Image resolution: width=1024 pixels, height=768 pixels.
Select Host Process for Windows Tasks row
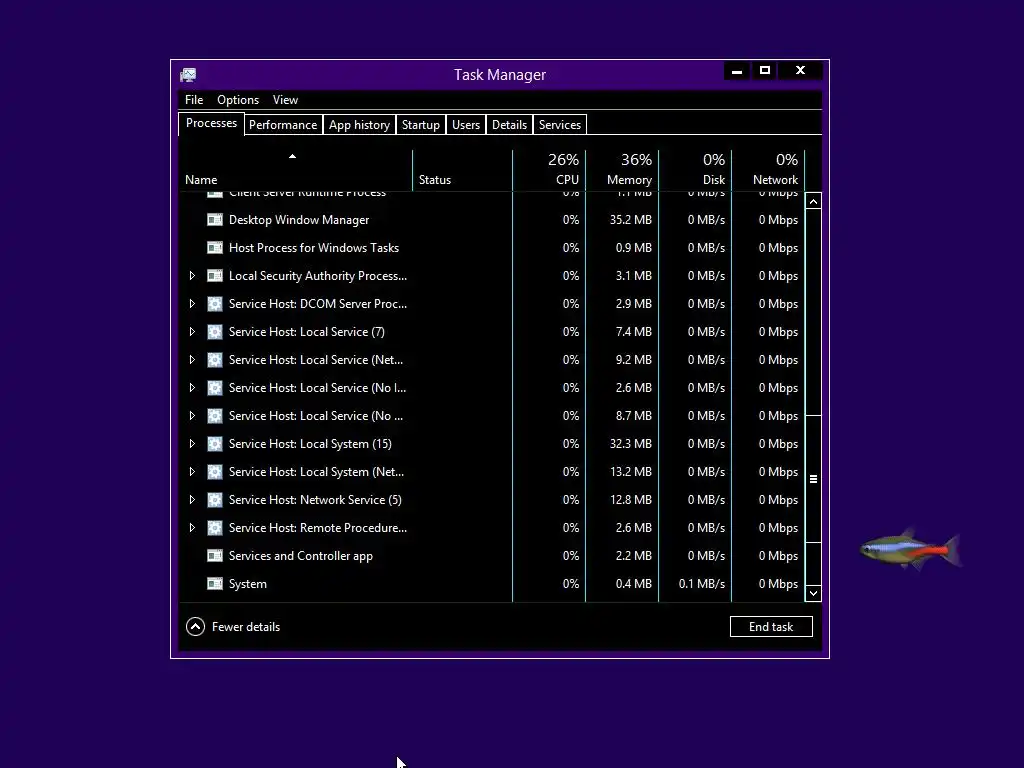(x=492, y=248)
